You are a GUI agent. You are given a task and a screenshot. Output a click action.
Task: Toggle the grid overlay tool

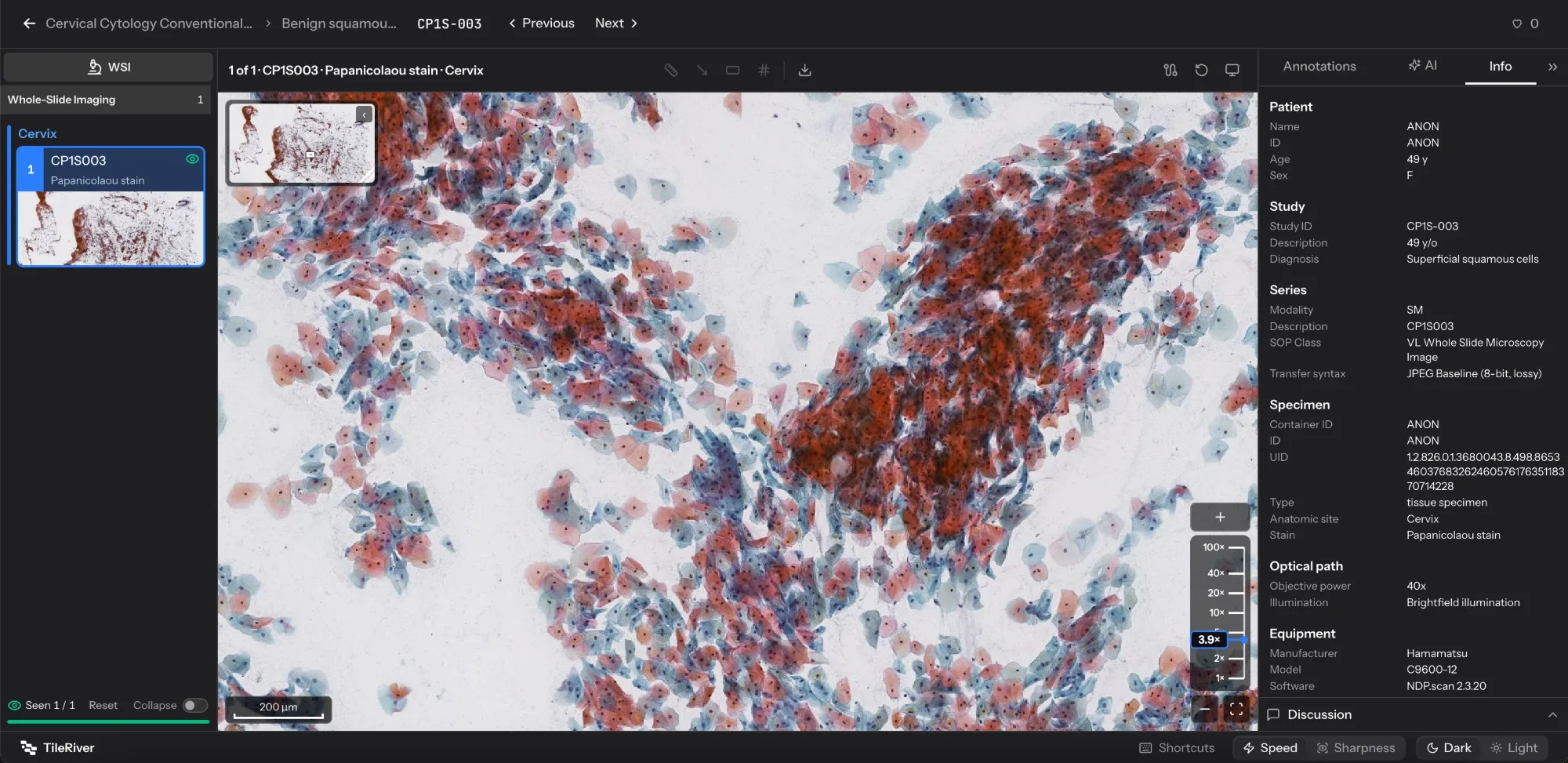tap(764, 71)
